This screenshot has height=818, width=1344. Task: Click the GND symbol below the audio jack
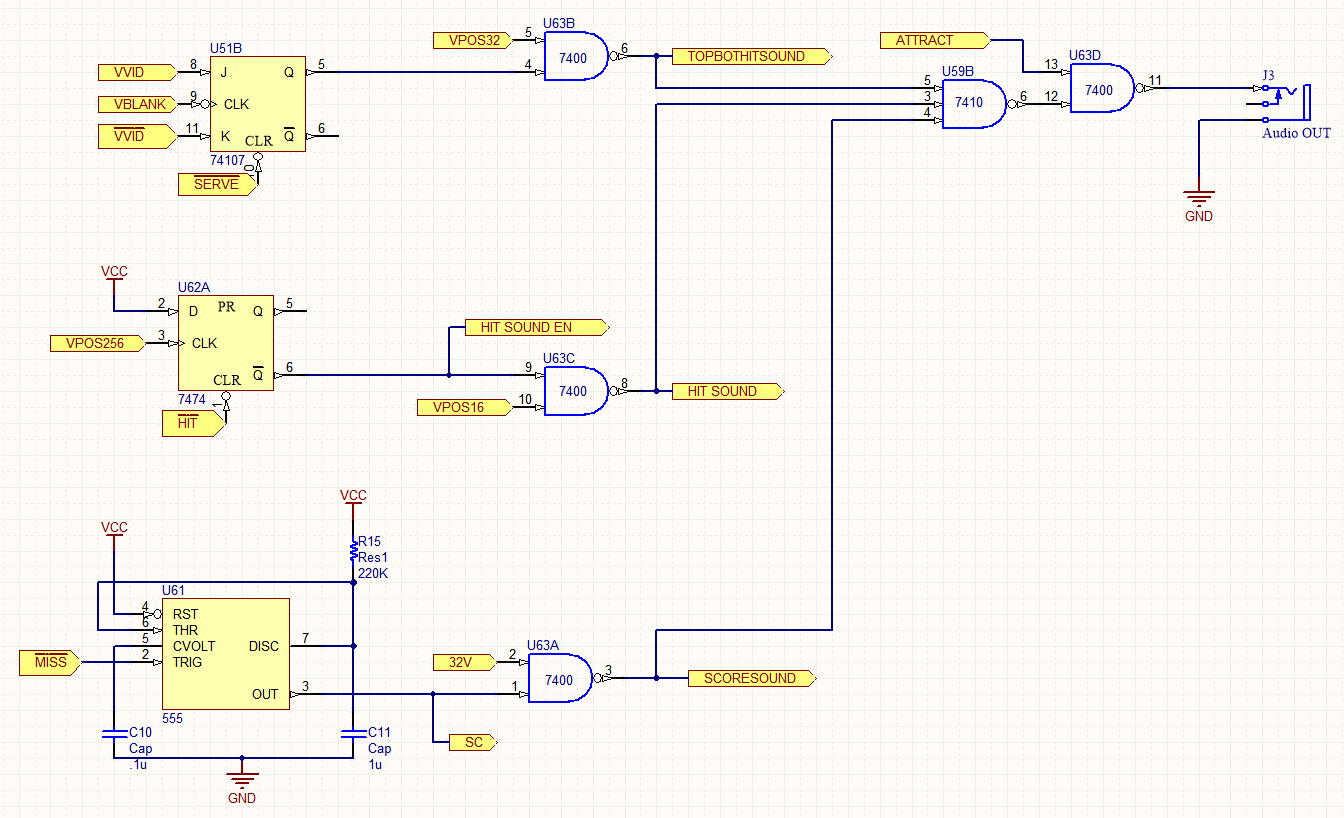[1198, 198]
